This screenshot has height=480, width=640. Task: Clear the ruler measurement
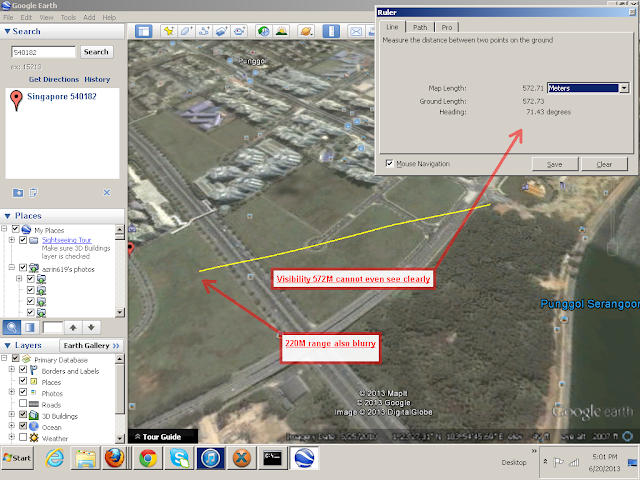coord(604,164)
